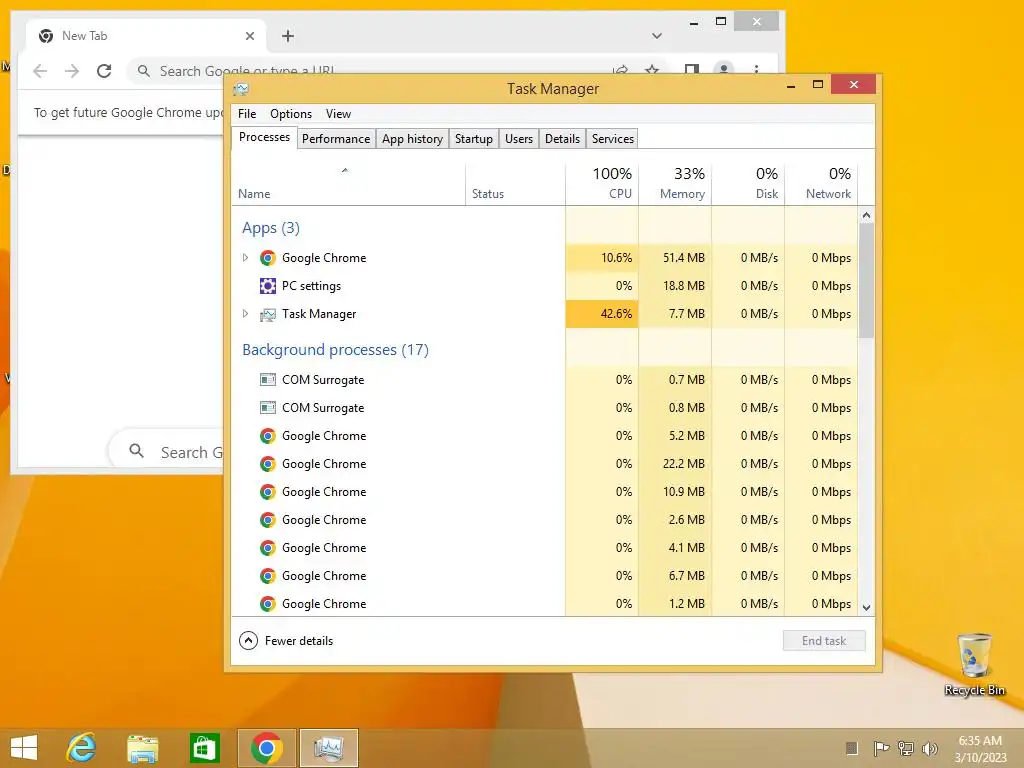This screenshot has width=1024, height=768.
Task: Bookmark the page with Chrome's star icon
Action: 652,69
